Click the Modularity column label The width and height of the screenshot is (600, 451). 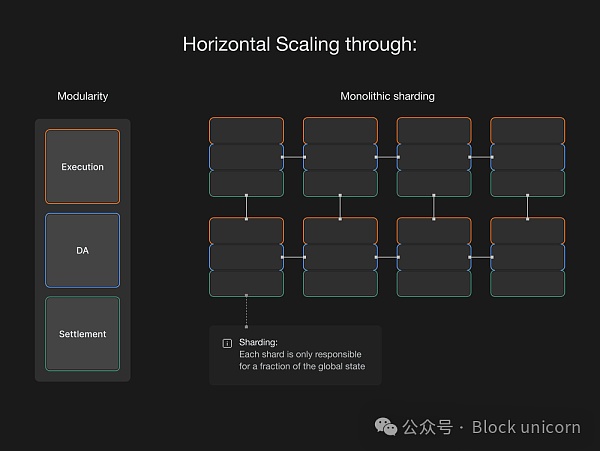(x=82, y=96)
